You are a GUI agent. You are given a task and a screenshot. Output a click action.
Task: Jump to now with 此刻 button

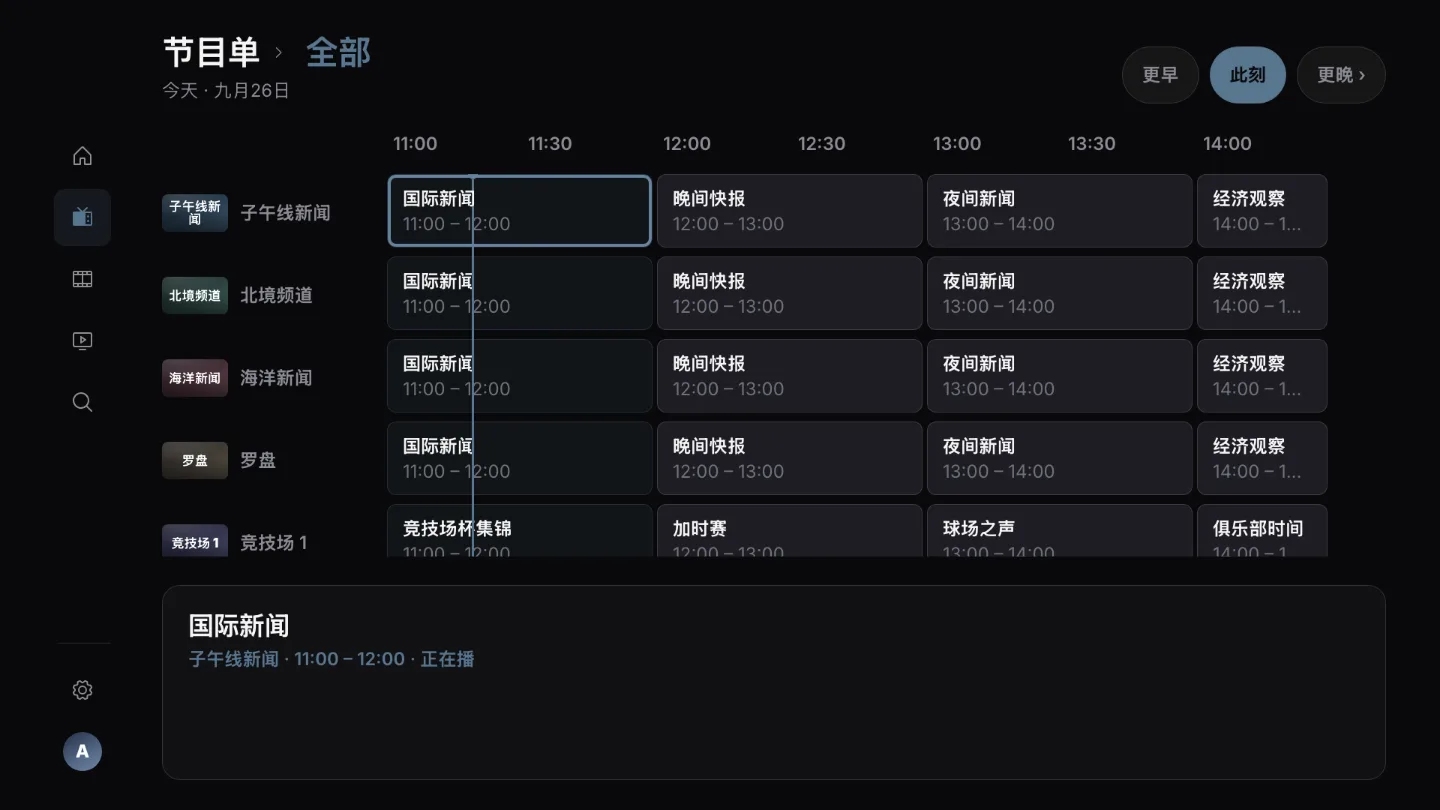point(1247,75)
